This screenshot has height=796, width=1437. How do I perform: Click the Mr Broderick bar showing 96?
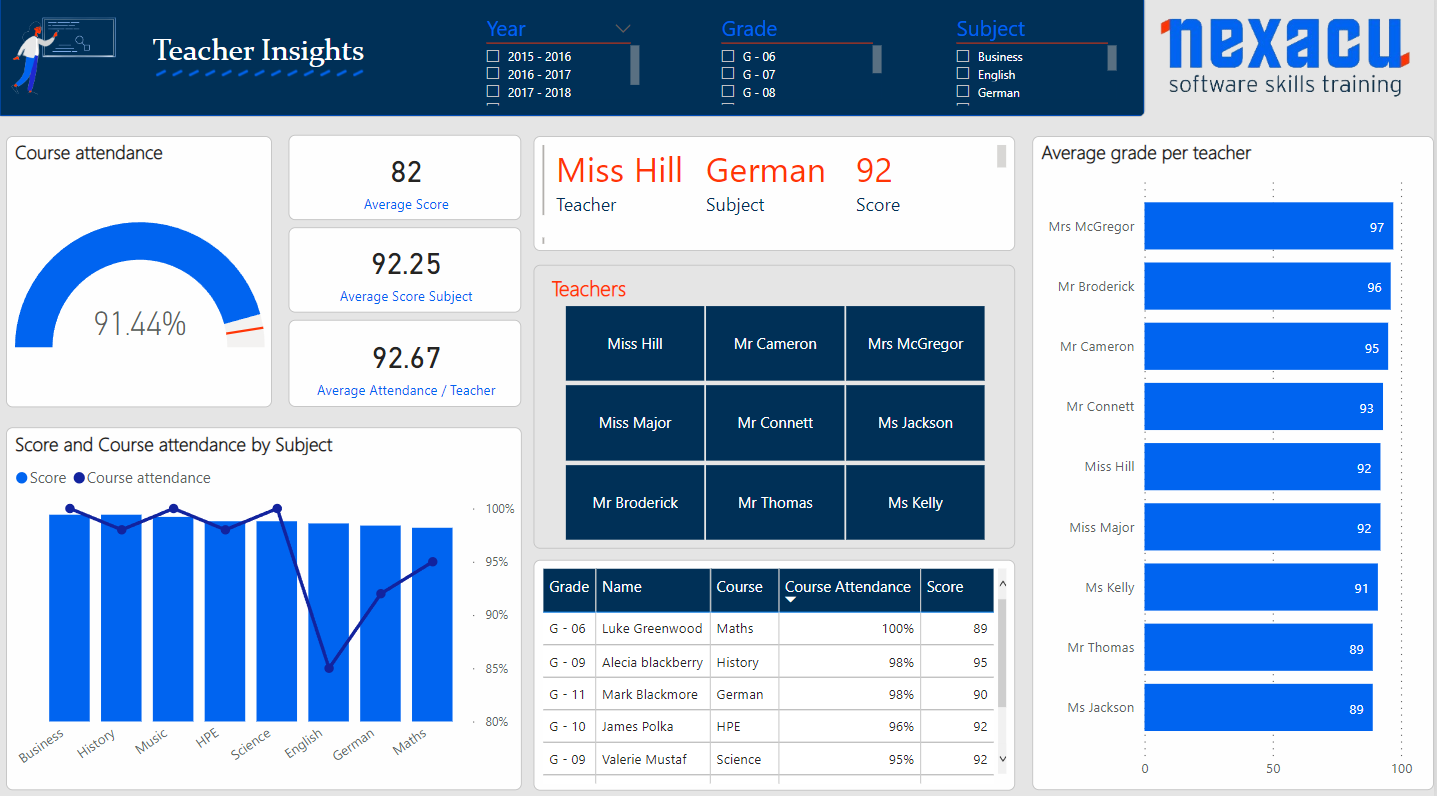pyautogui.click(x=1267, y=286)
